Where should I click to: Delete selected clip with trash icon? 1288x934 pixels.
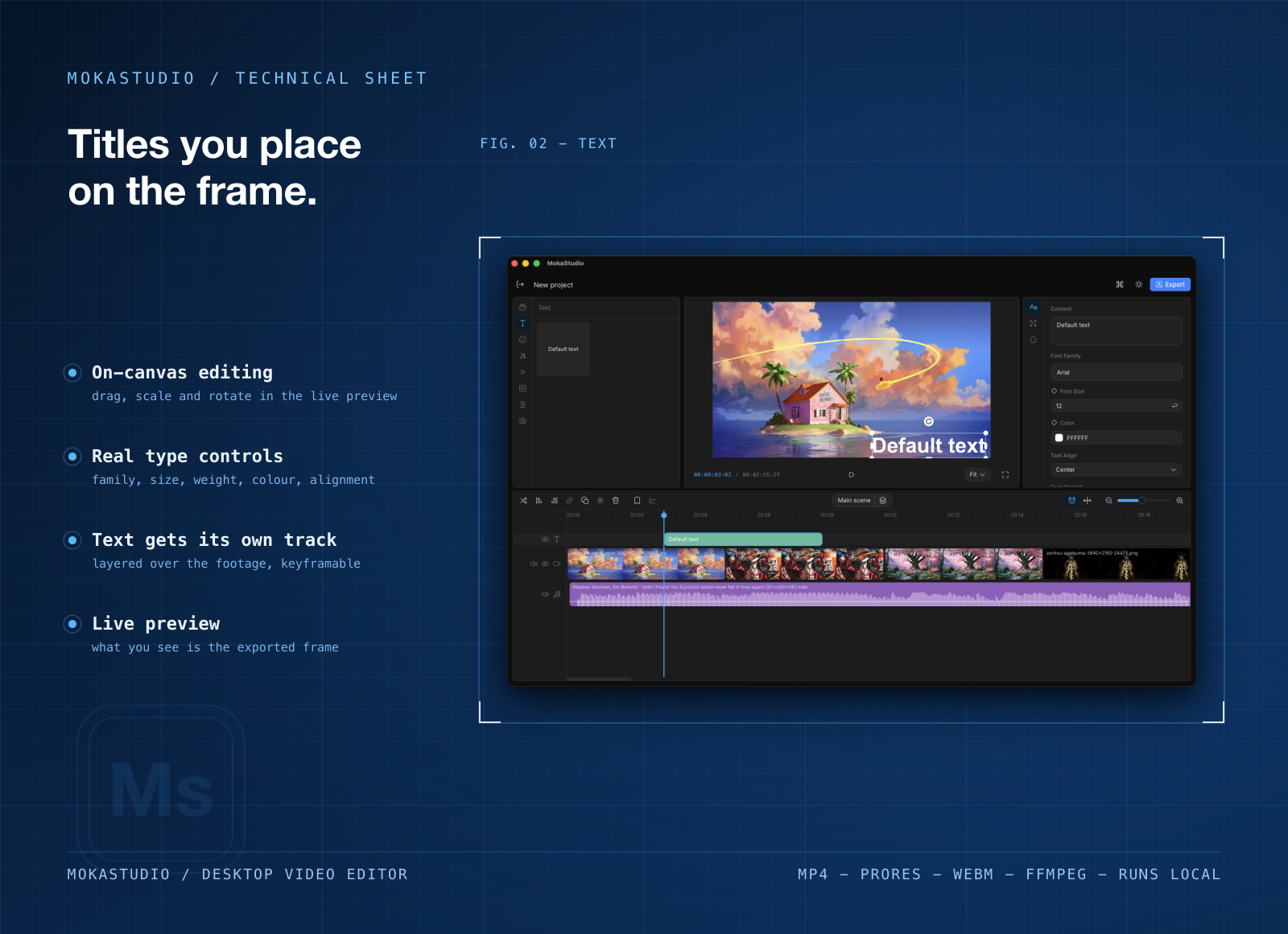tap(616, 500)
